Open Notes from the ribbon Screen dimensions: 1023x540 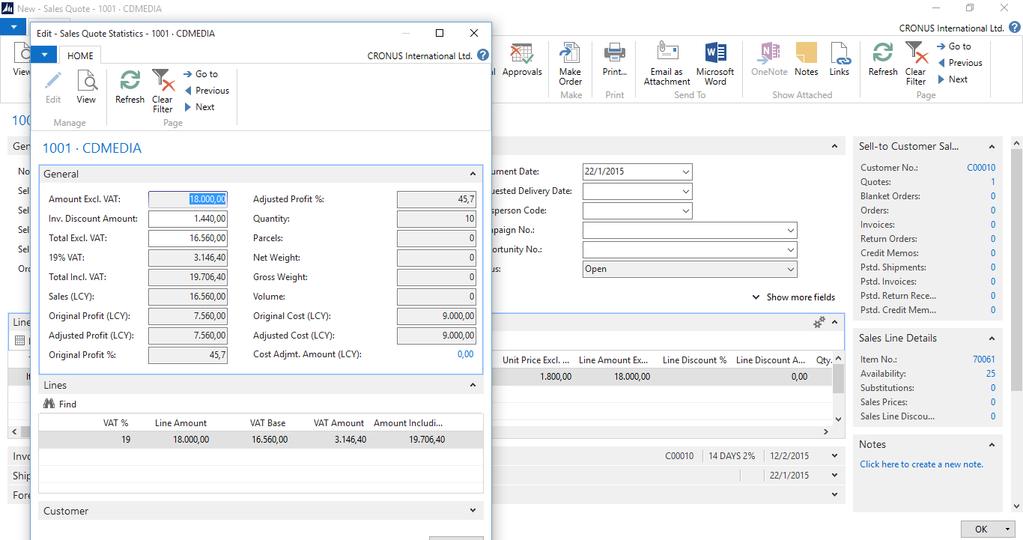pyautogui.click(x=806, y=59)
